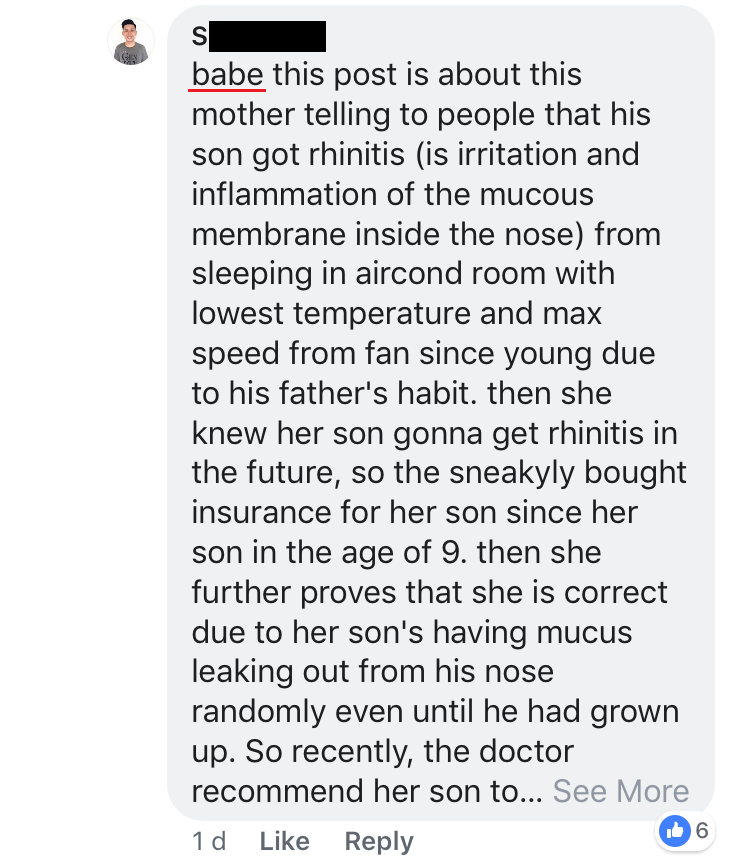Expand the comment with See More

pos(621,791)
